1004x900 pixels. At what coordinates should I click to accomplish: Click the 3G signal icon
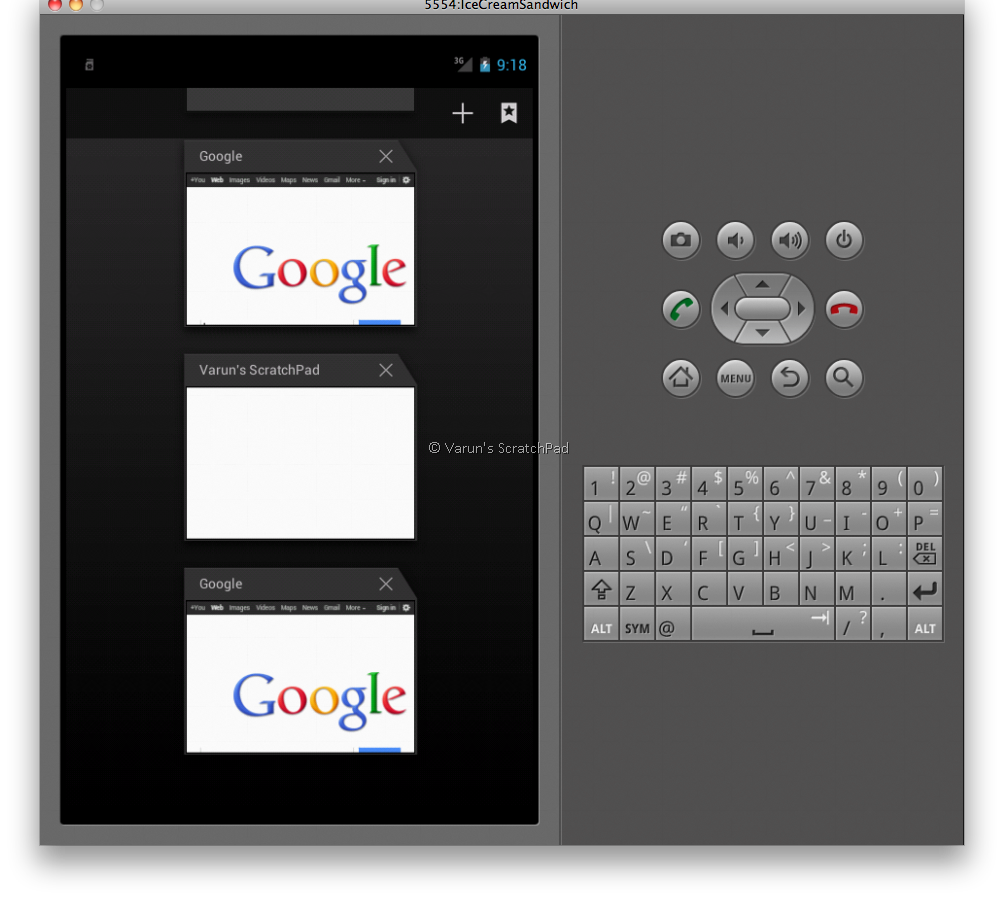[x=463, y=64]
